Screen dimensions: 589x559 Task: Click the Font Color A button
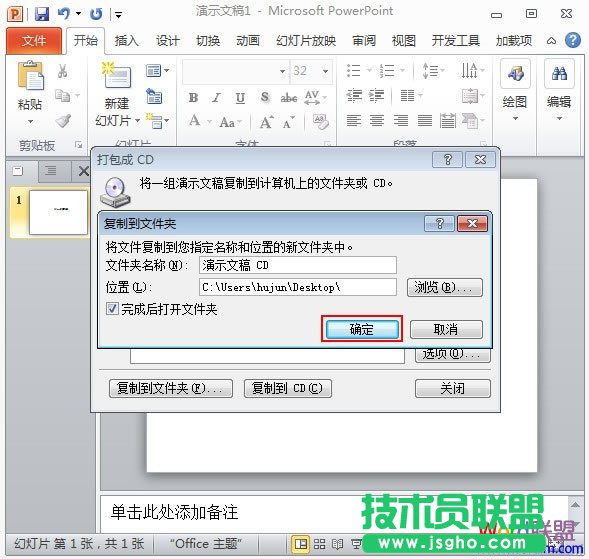(x=194, y=121)
